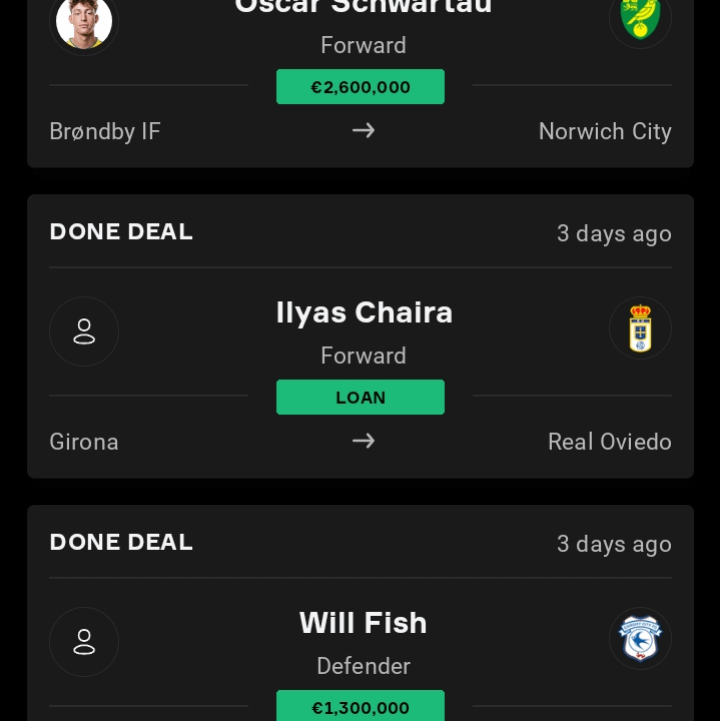Tap Oscar Schwartau's player photo
Screen dimensions: 720x721
pos(84,20)
